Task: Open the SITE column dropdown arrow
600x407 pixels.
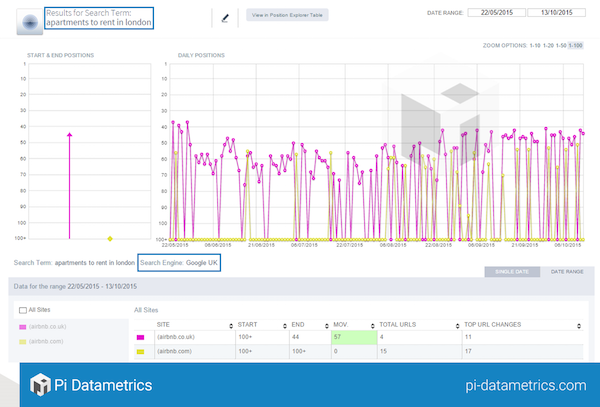Action: tap(229, 325)
